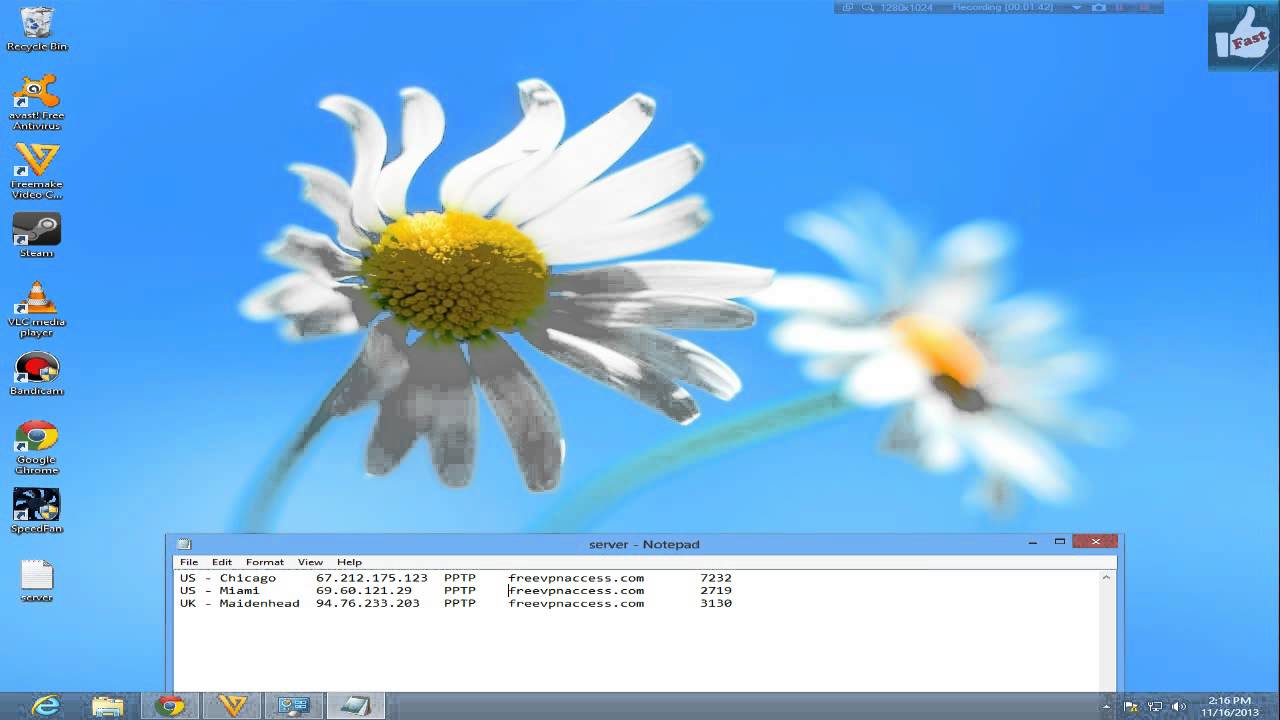
Task: Open the Format menu in Notepad
Action: 265,562
